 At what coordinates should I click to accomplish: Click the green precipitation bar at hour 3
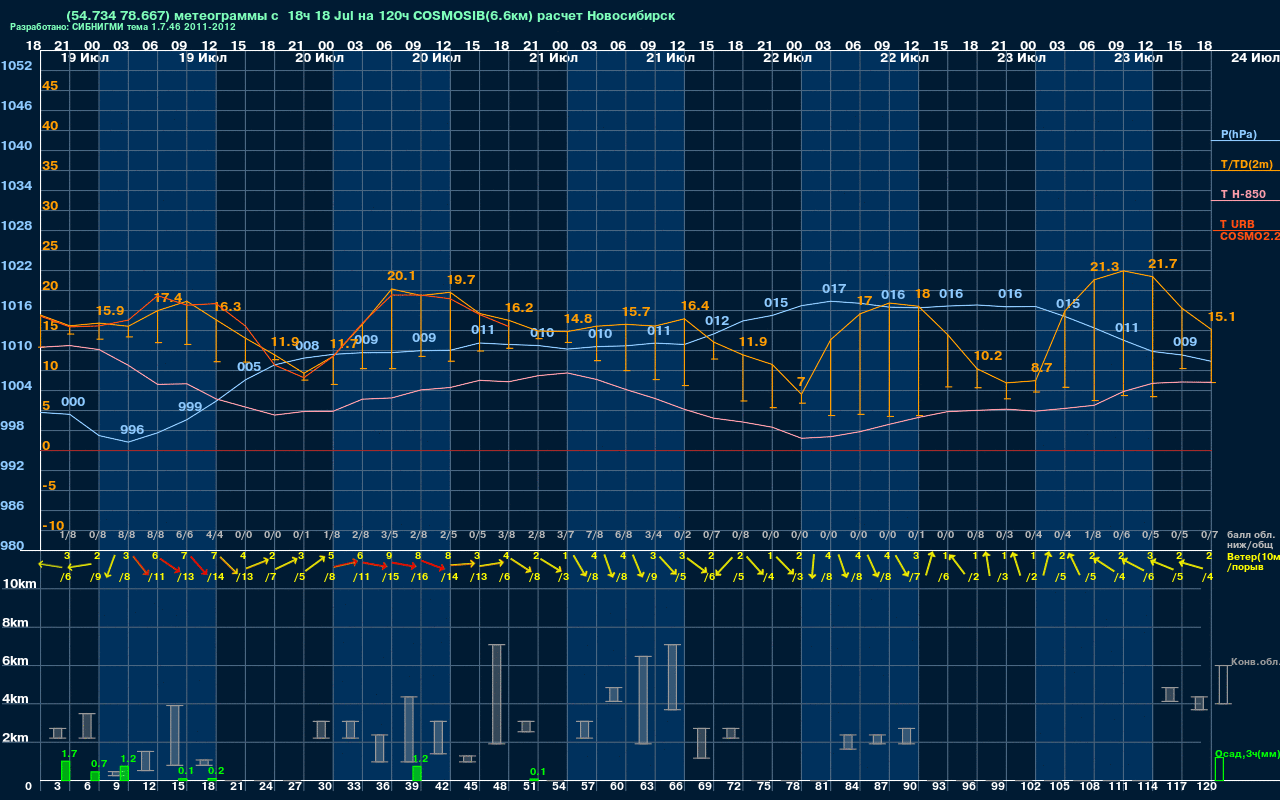[65, 771]
